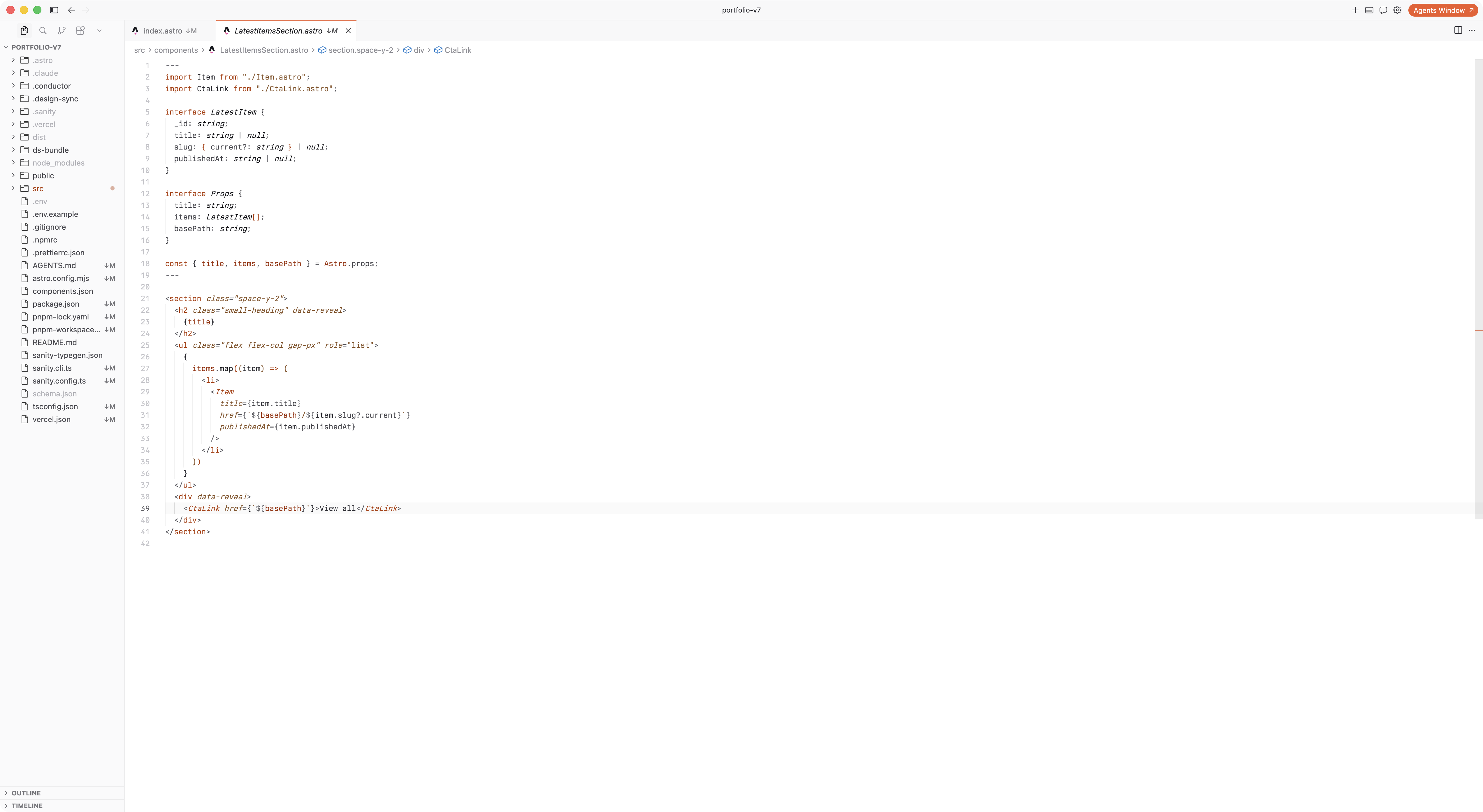Image resolution: width=1483 pixels, height=812 pixels.
Task: Expand the OUTLINE section
Action: tap(62, 793)
